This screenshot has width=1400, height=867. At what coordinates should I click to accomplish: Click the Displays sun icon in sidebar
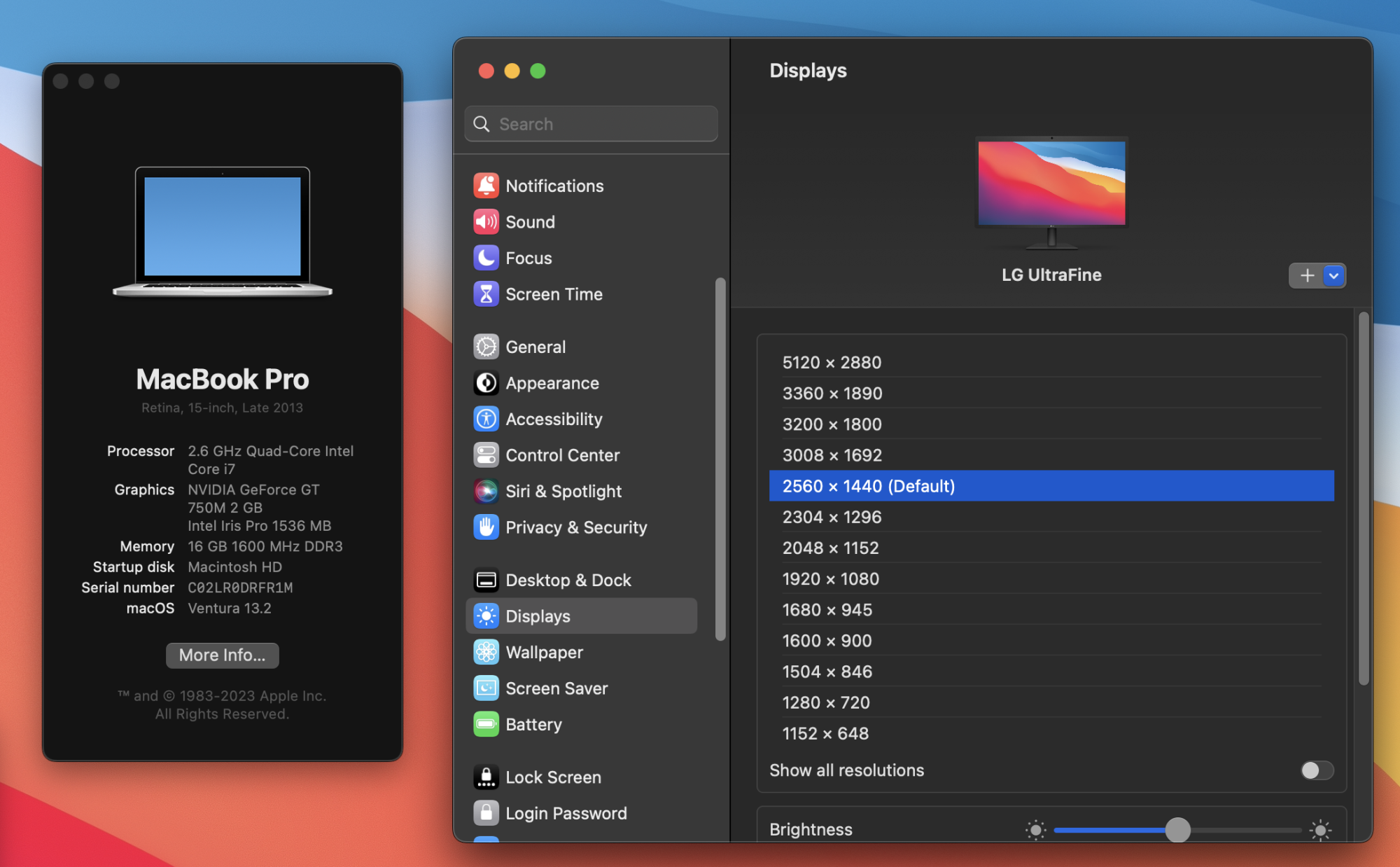tap(486, 616)
